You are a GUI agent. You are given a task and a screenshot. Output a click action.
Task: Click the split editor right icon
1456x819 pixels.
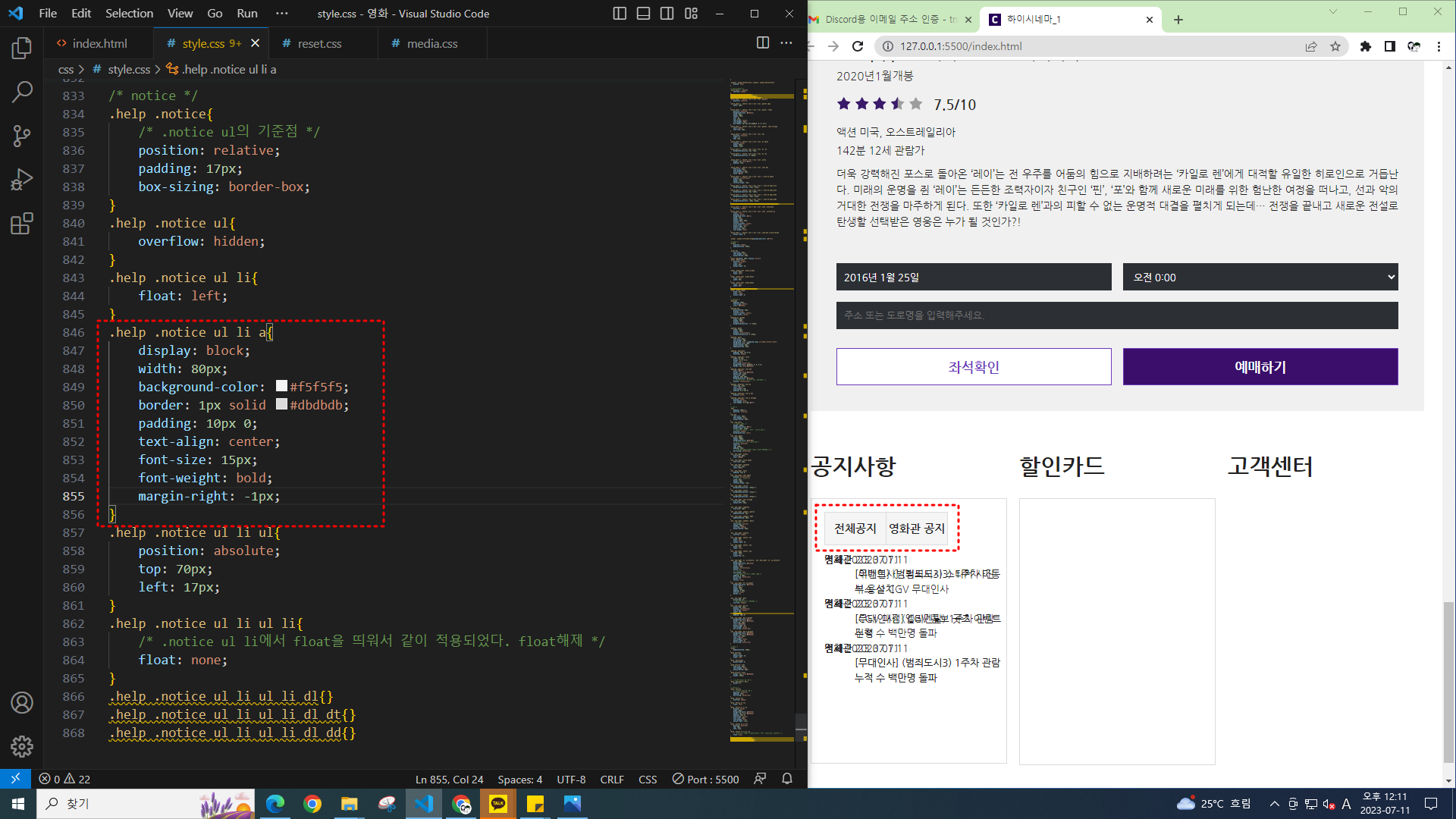763,43
